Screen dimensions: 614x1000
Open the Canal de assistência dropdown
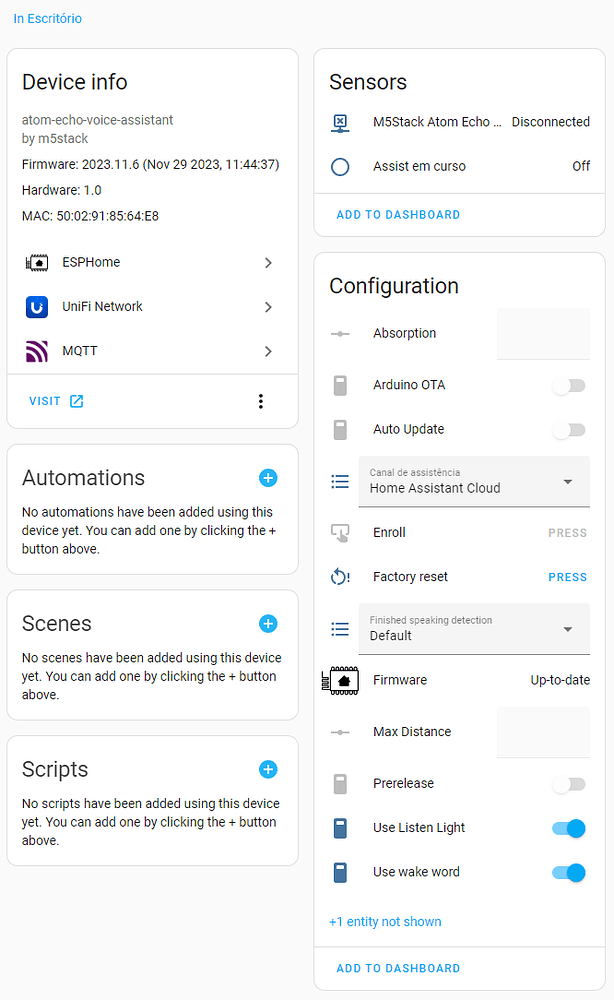pos(474,481)
